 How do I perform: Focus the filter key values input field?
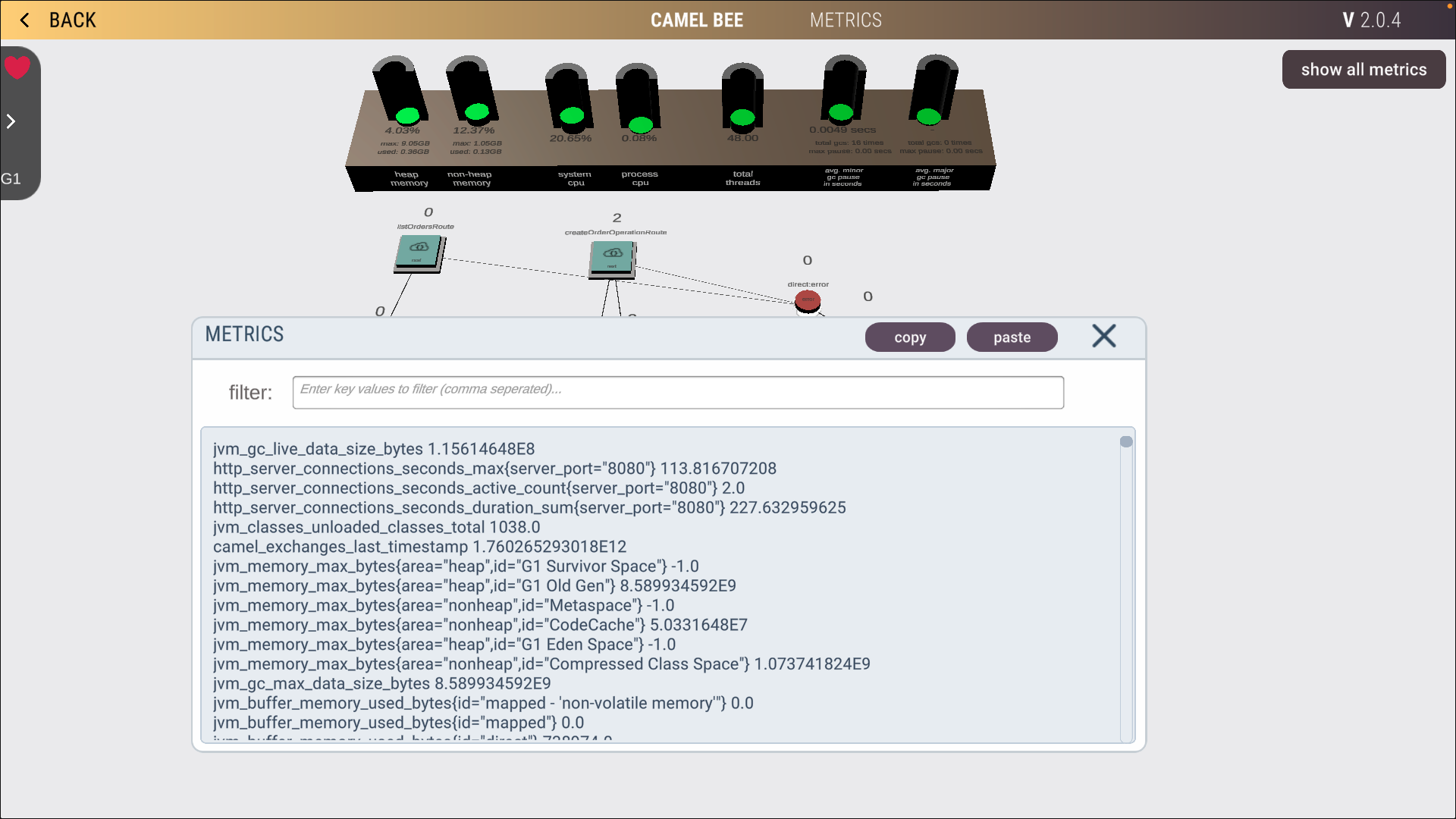[x=678, y=392]
